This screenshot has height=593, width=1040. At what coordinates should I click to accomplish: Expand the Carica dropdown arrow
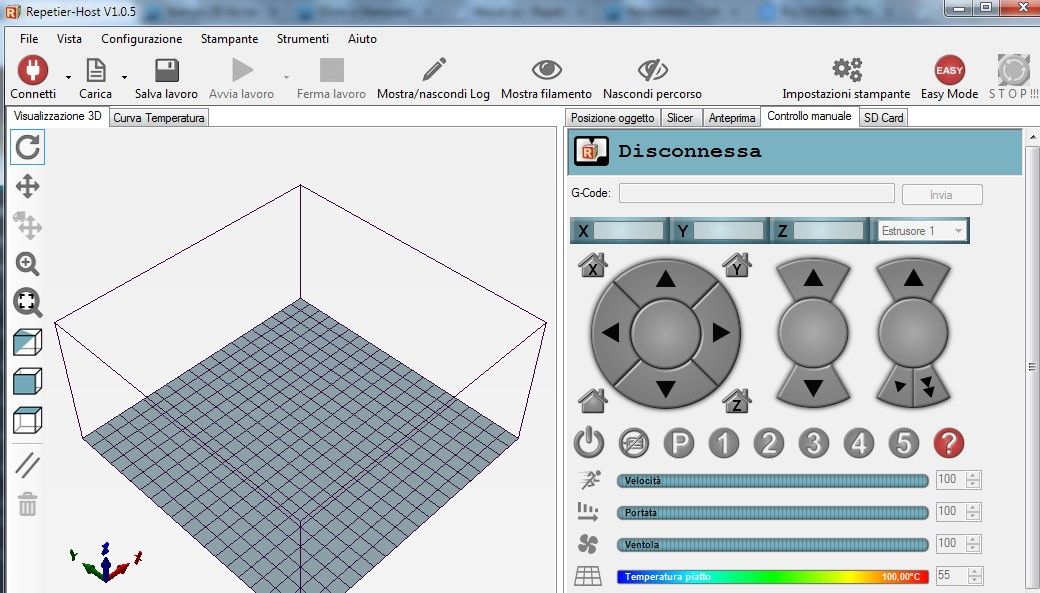coord(124,77)
